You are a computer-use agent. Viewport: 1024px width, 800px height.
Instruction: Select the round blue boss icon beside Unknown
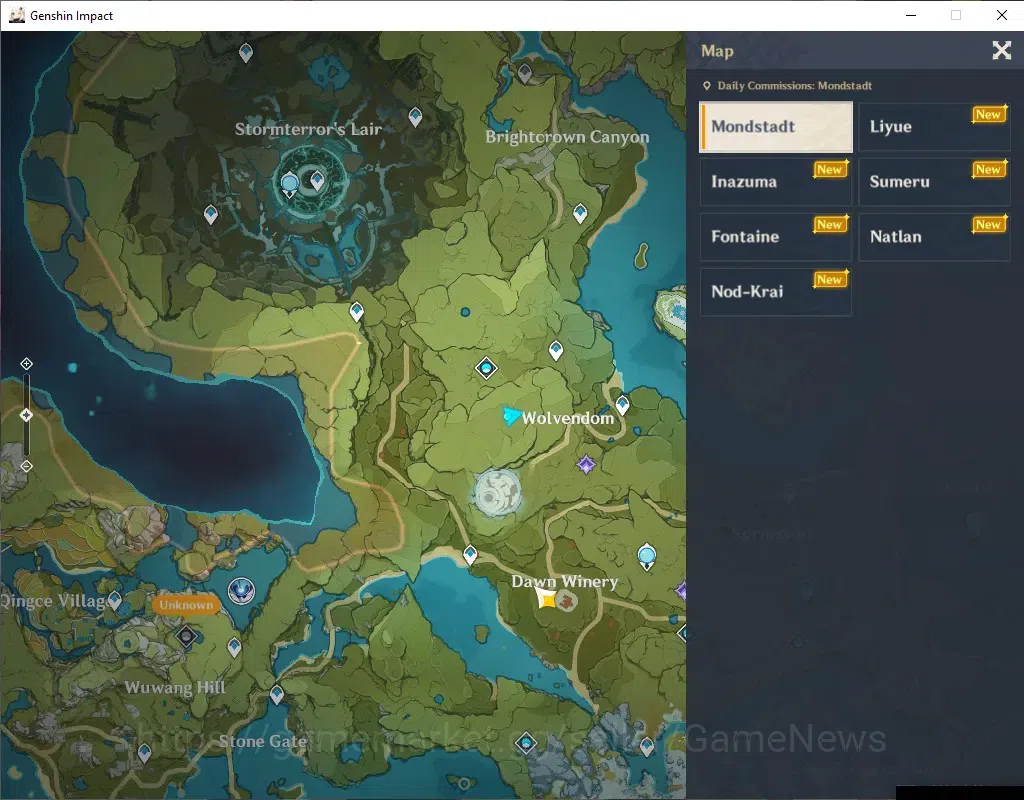click(242, 591)
